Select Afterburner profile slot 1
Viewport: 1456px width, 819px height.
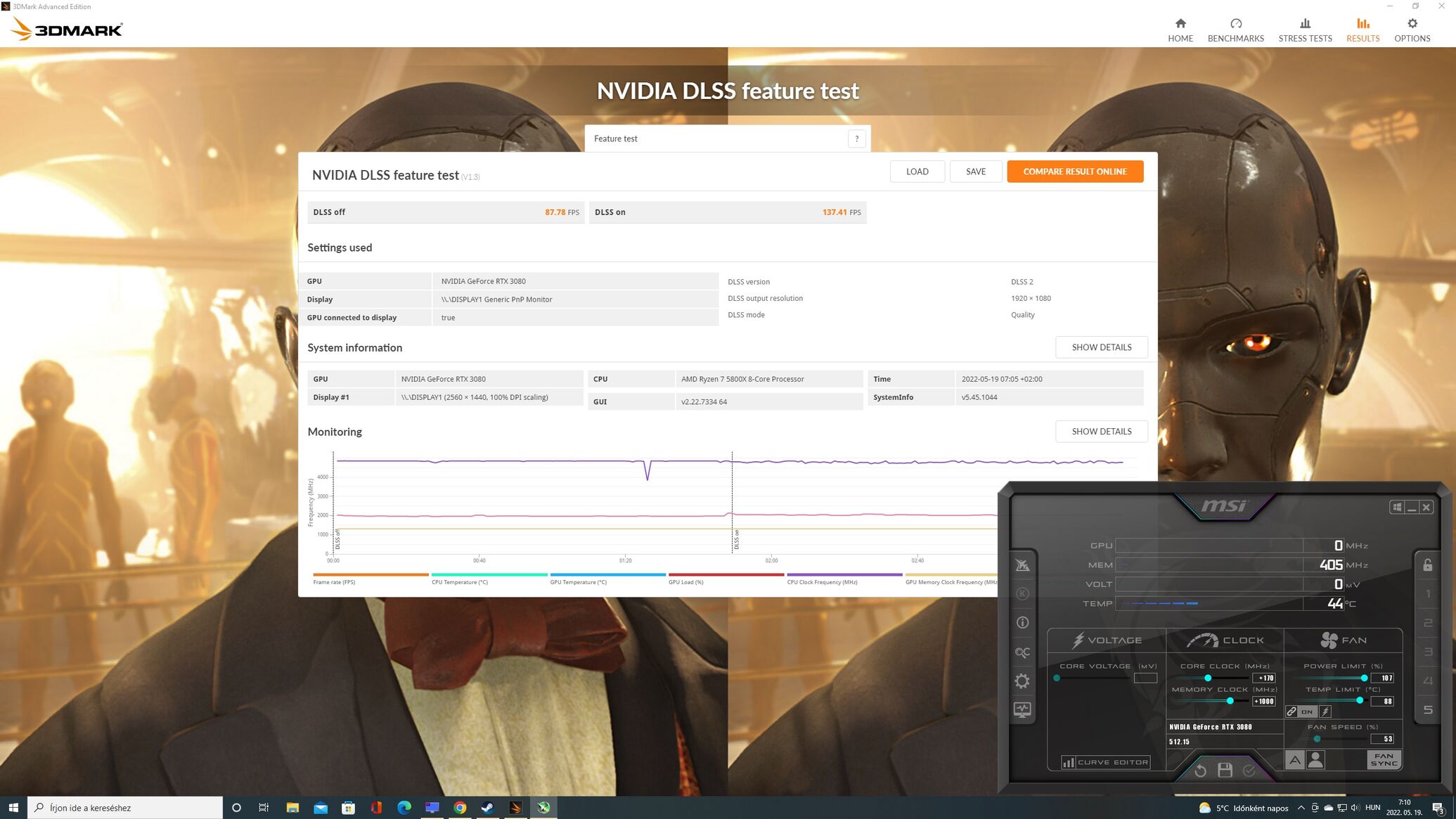coord(1427,594)
